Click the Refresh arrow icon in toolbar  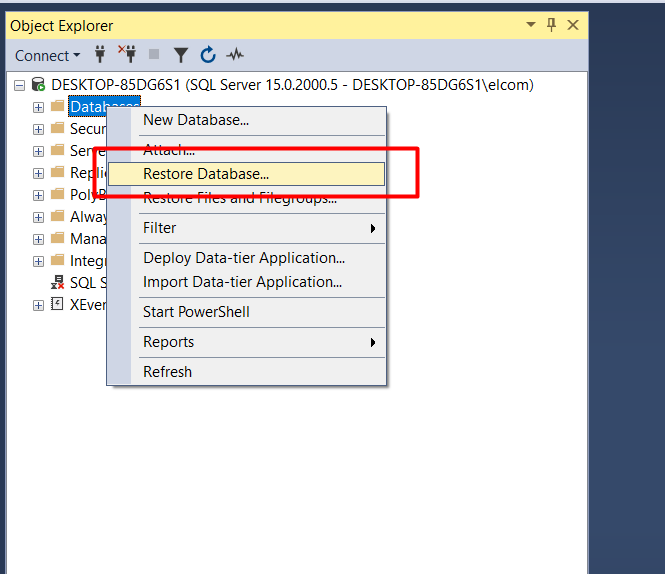pyautogui.click(x=208, y=55)
